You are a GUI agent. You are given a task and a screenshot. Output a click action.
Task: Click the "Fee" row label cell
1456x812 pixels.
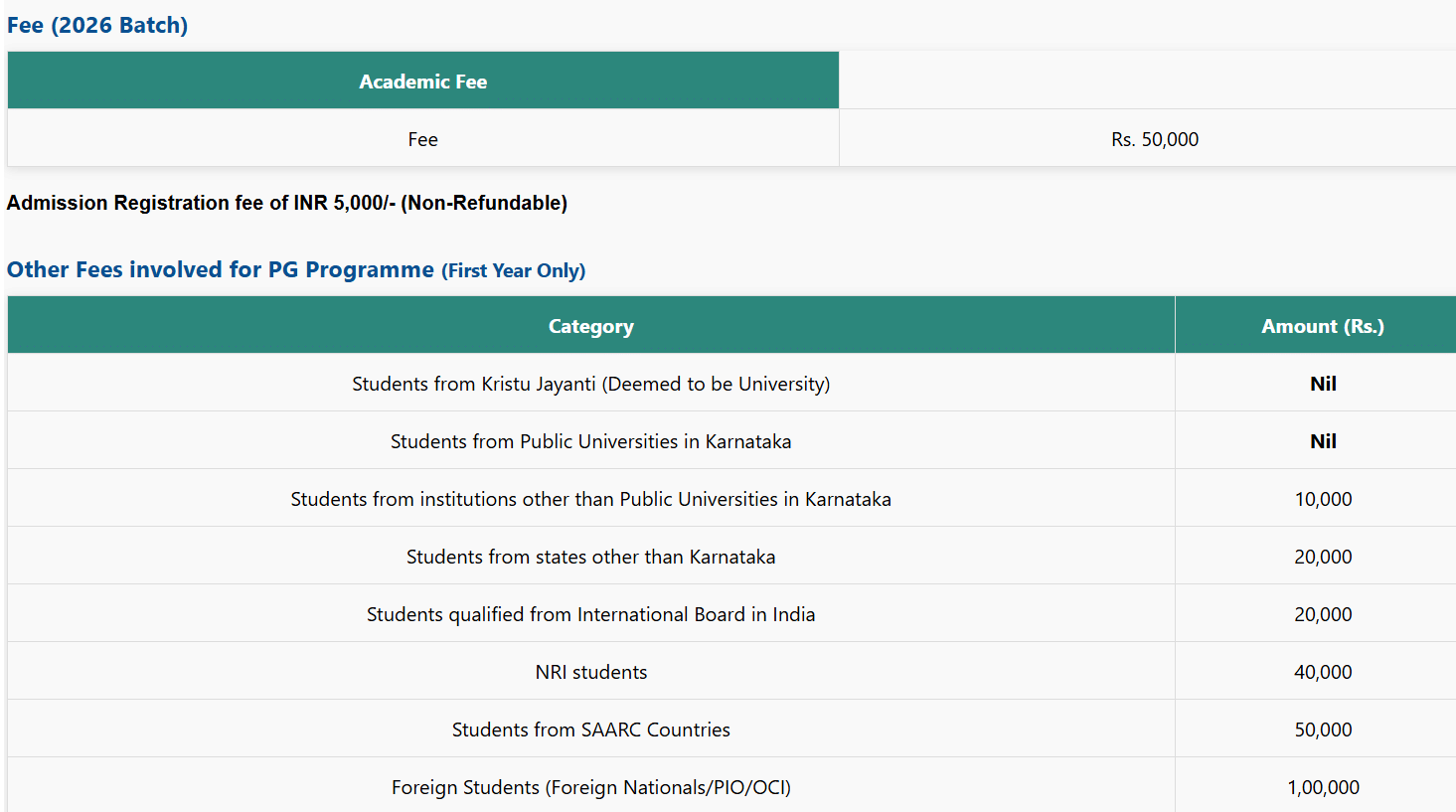[x=422, y=139]
